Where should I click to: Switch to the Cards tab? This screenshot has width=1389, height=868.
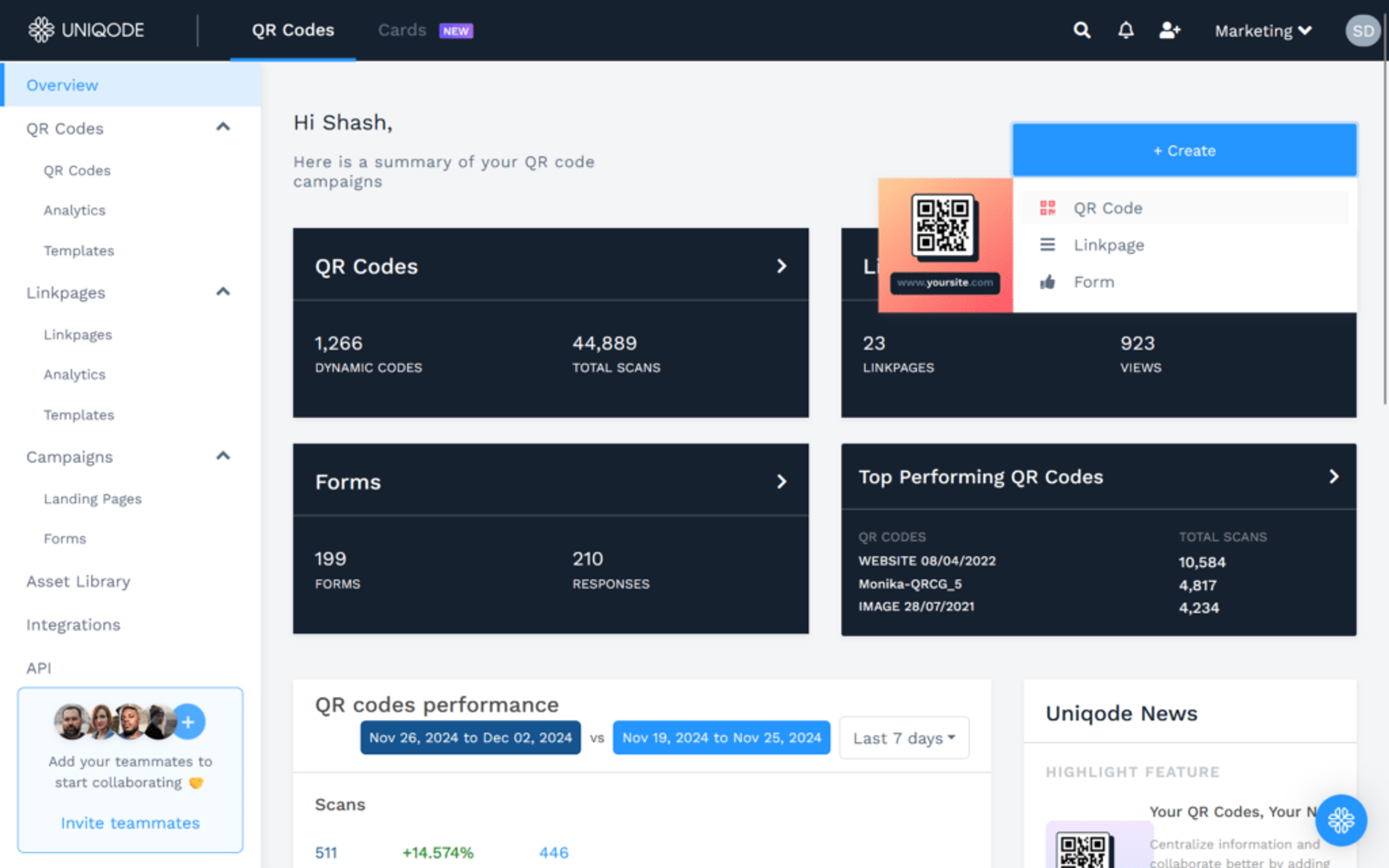click(x=402, y=30)
